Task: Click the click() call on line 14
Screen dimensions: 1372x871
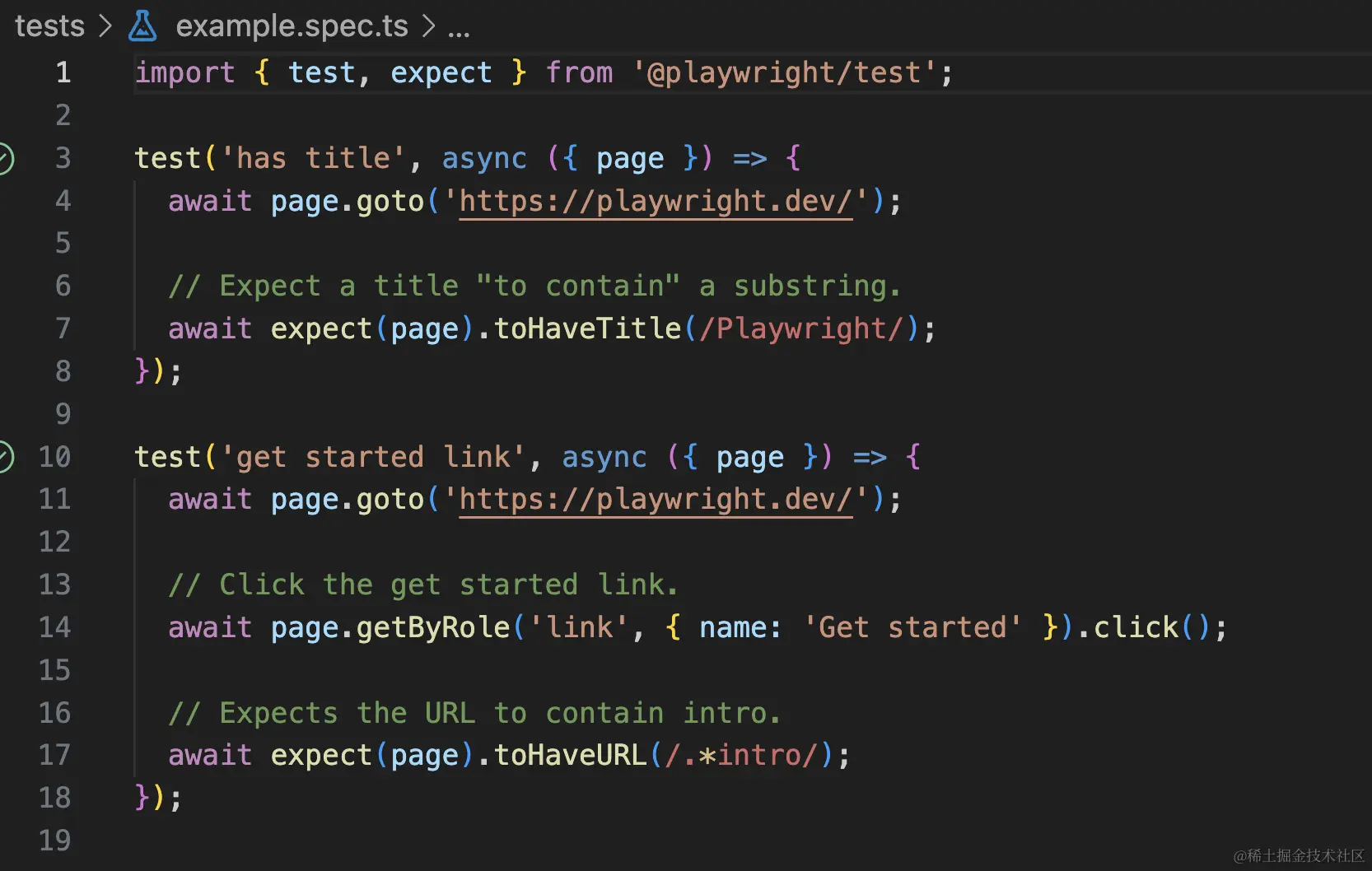Action: pyautogui.click(x=1151, y=628)
